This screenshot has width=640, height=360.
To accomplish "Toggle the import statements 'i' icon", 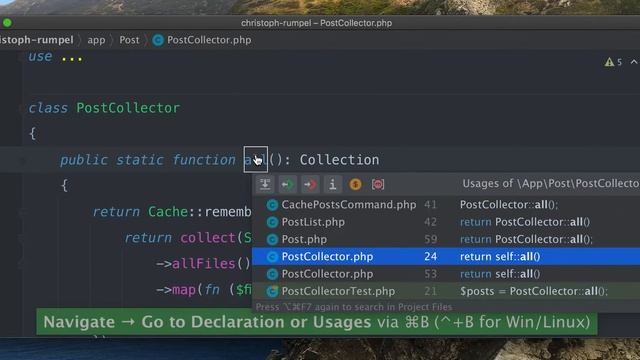I will click(x=332, y=184).
